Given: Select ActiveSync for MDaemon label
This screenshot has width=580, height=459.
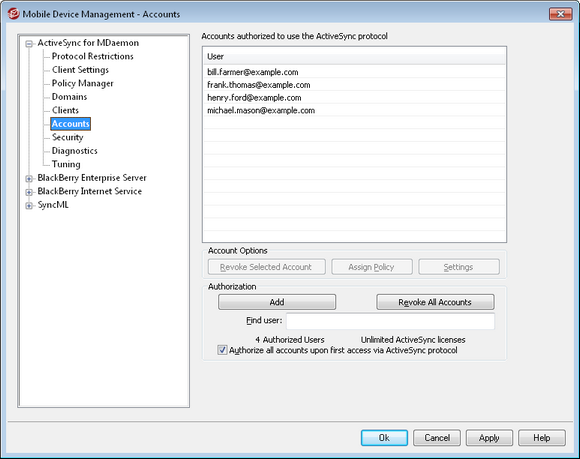Looking at the screenshot, I should pos(88,43).
